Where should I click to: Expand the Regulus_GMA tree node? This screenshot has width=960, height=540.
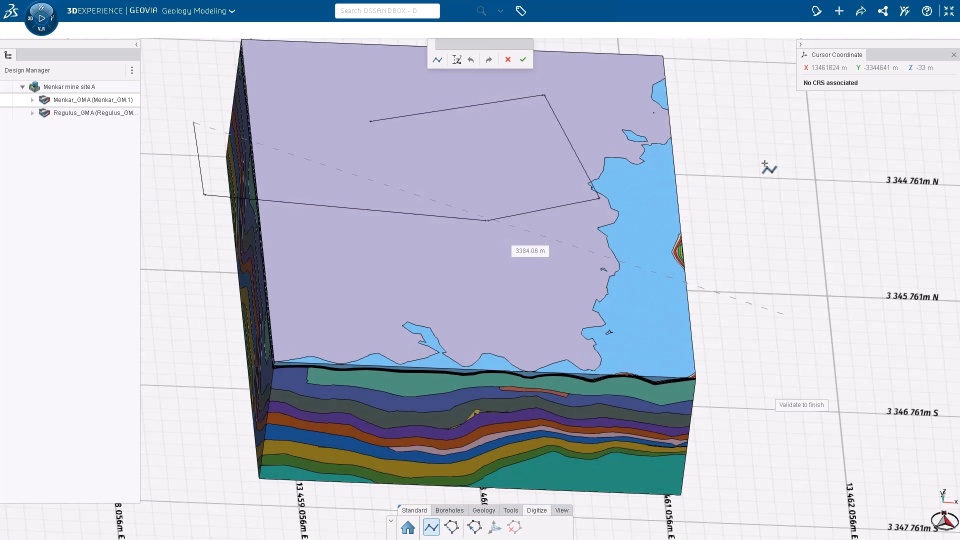point(32,113)
